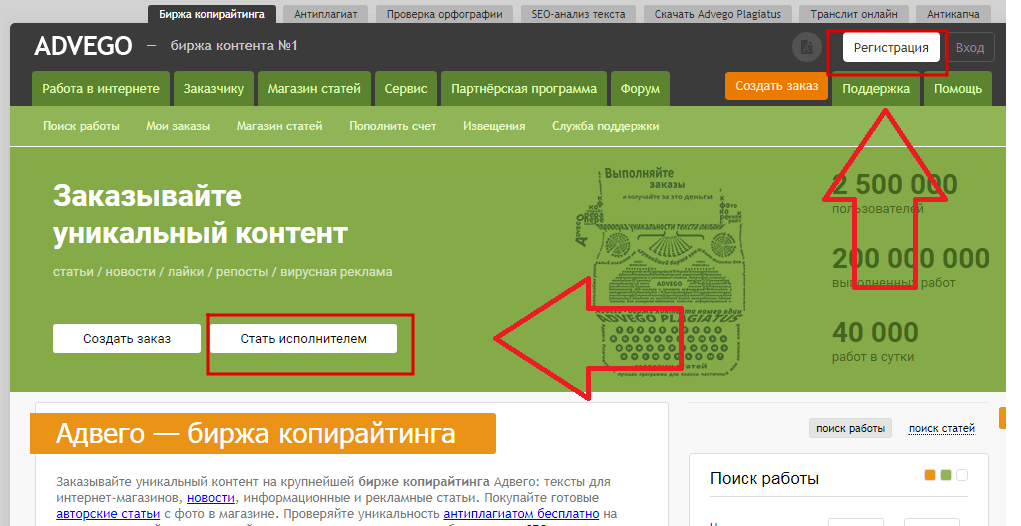1021x526 pixels.
Task: Click the 40 000 работ в сутки statistic
Action: click(x=875, y=341)
